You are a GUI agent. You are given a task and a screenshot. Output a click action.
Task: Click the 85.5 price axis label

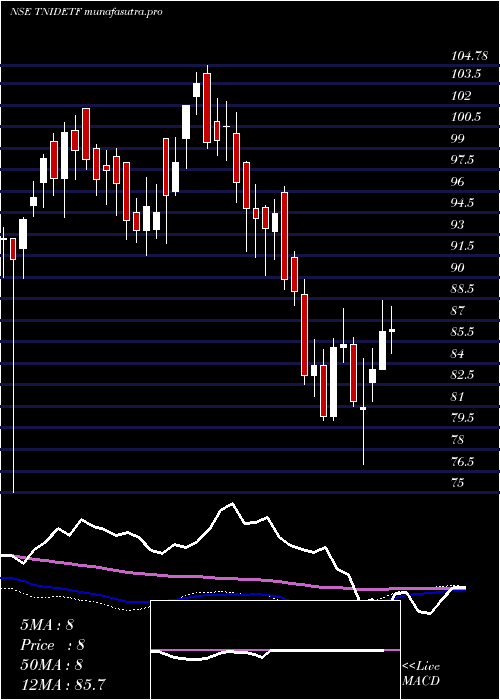463,332
